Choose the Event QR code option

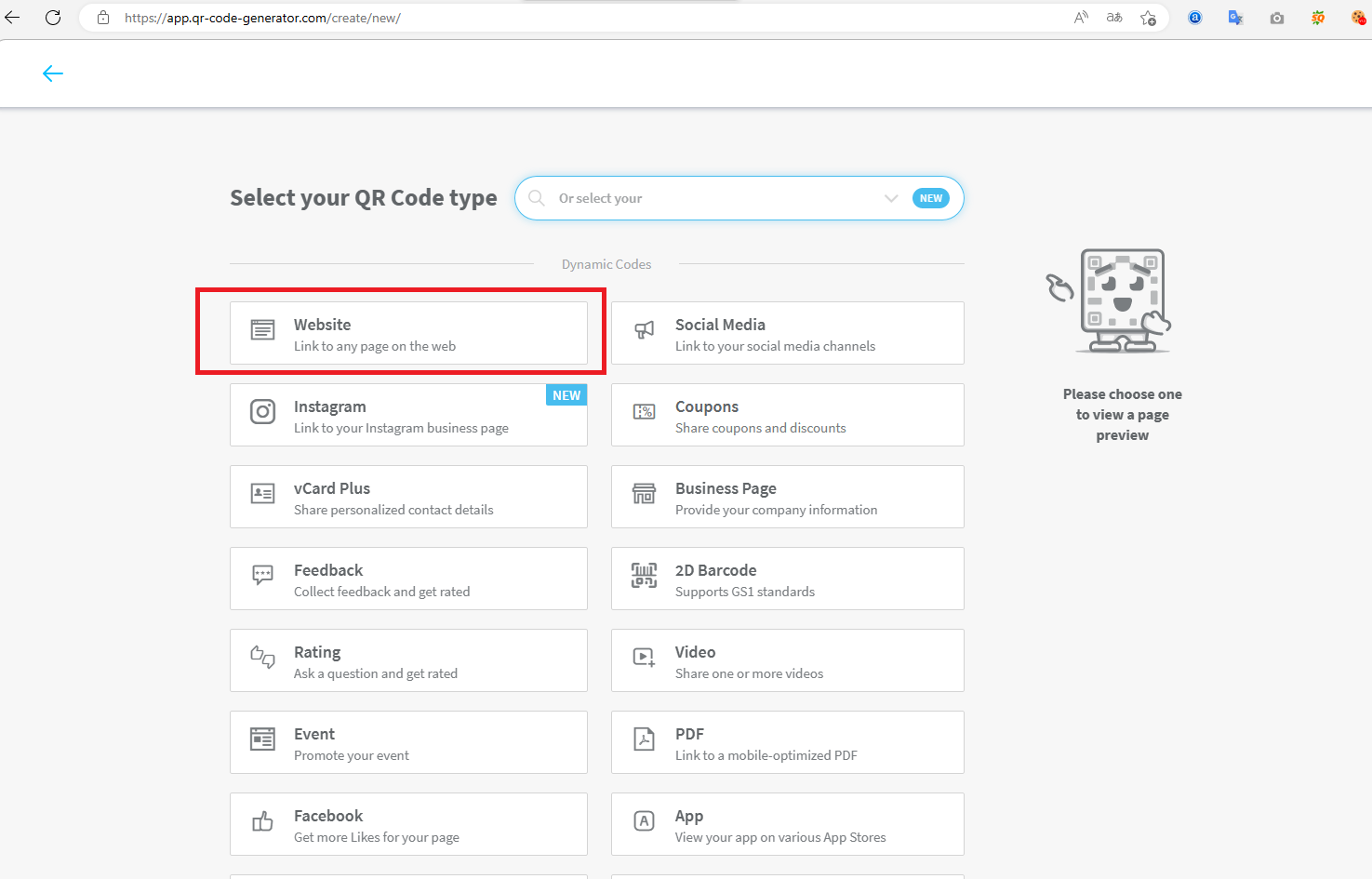(x=408, y=742)
